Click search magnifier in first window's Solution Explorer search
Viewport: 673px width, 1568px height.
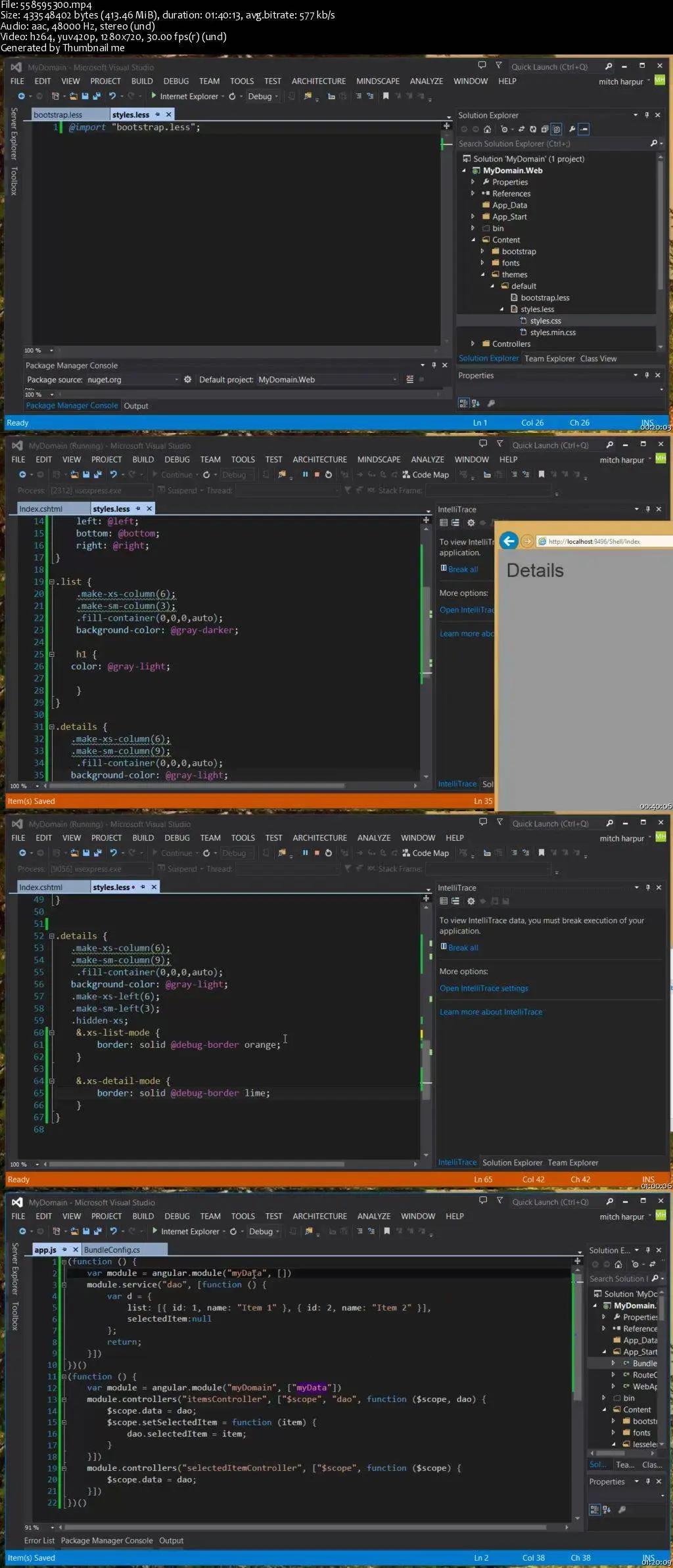coord(653,143)
